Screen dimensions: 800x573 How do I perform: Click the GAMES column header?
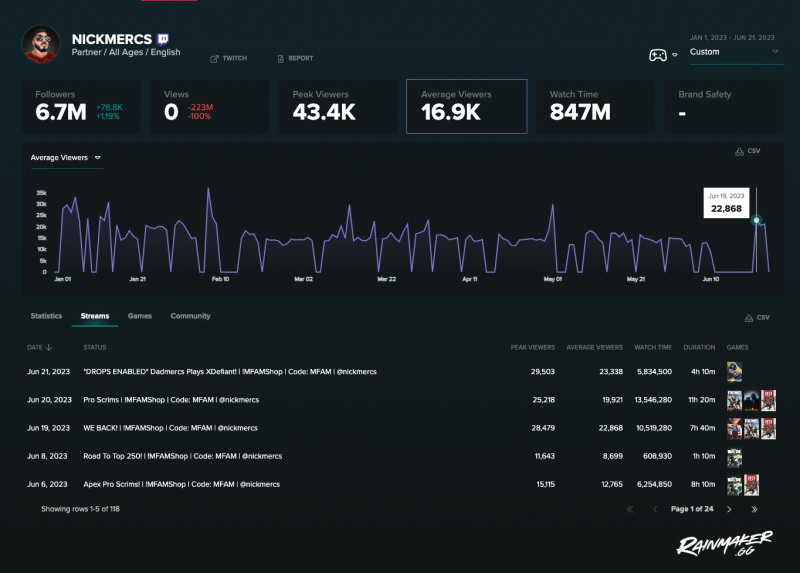tap(737, 347)
